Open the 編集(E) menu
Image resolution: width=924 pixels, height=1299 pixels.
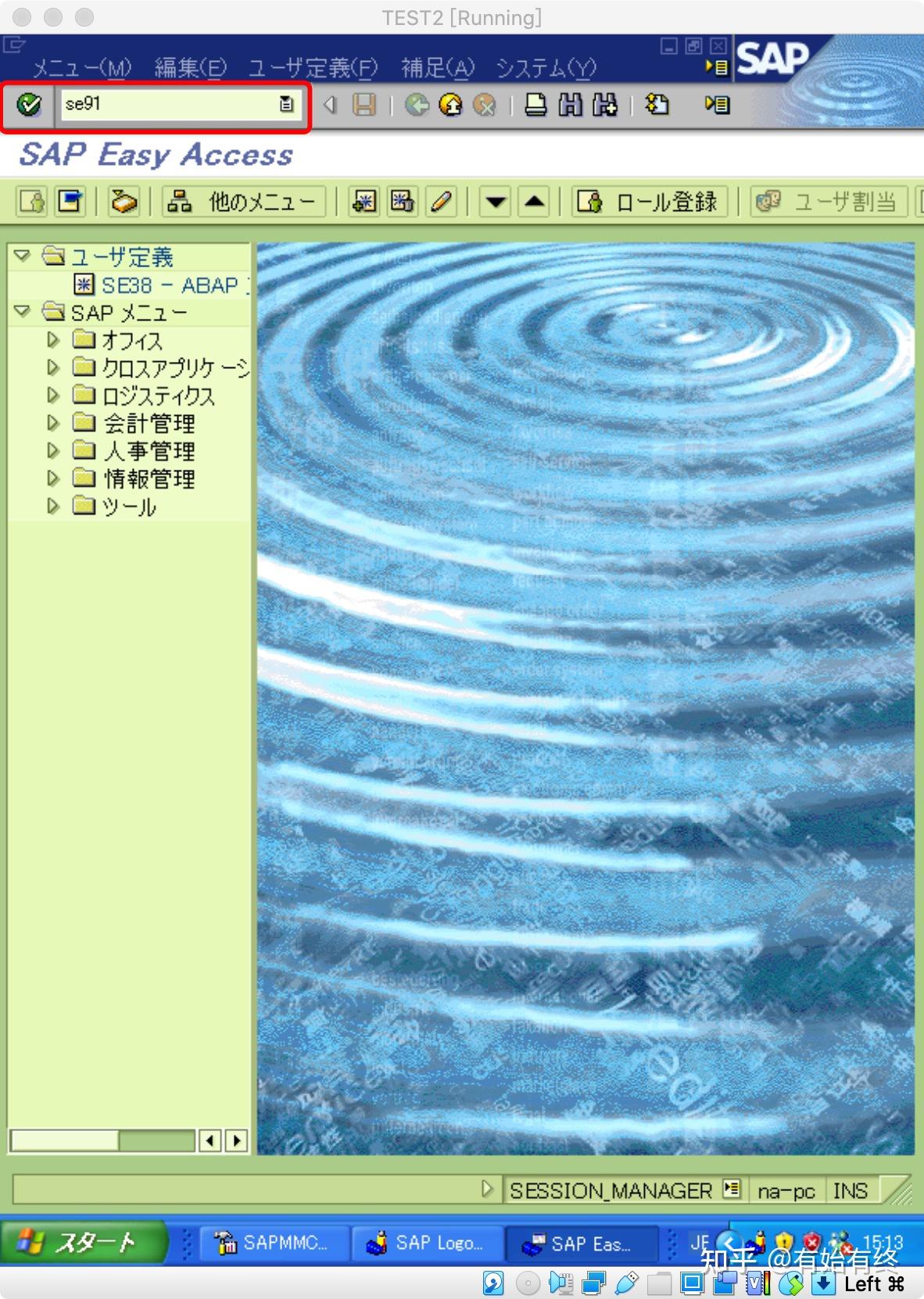pyautogui.click(x=191, y=68)
